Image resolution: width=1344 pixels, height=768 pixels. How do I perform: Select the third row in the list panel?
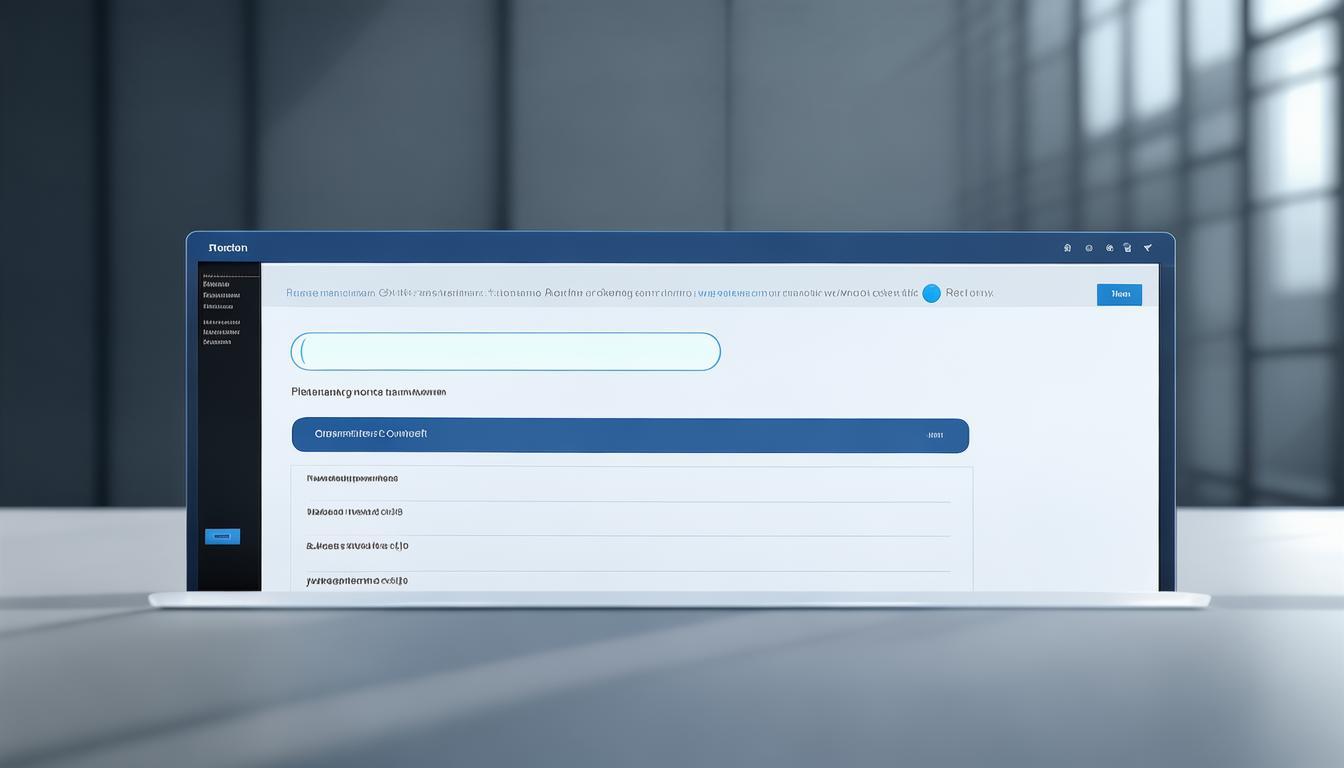[357, 546]
